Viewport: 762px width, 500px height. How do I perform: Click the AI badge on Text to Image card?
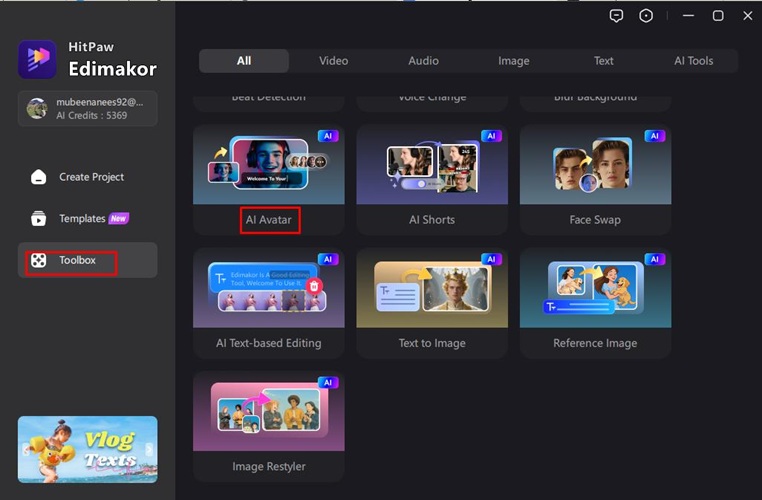[x=491, y=259]
